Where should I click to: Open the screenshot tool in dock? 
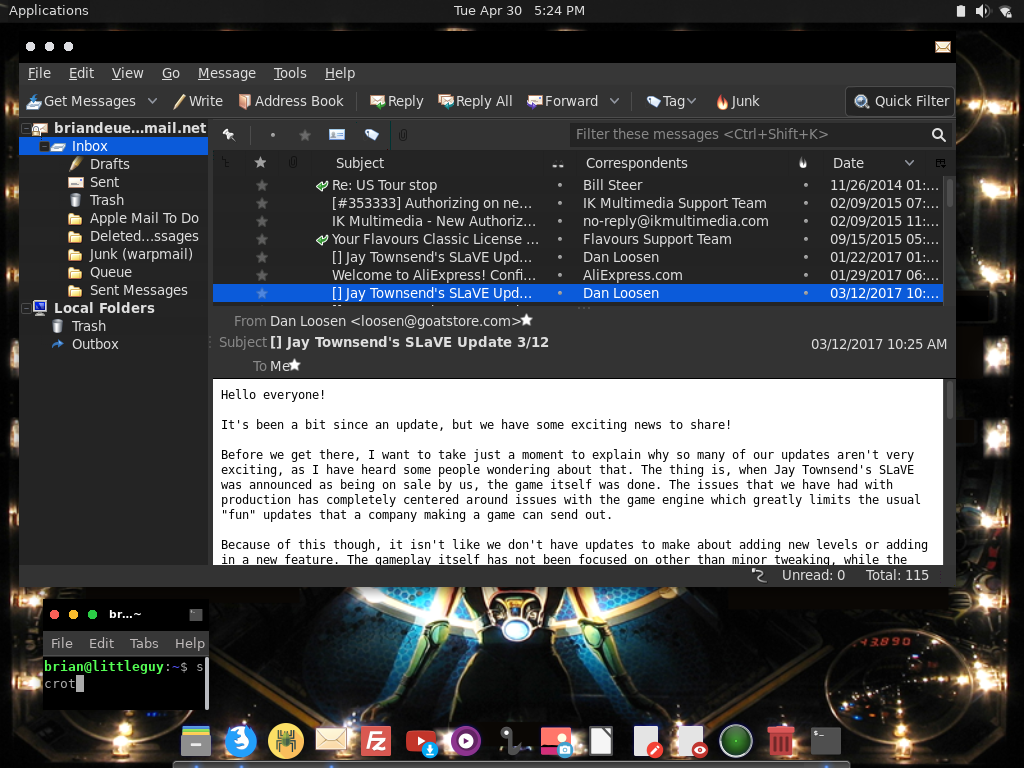pos(556,742)
